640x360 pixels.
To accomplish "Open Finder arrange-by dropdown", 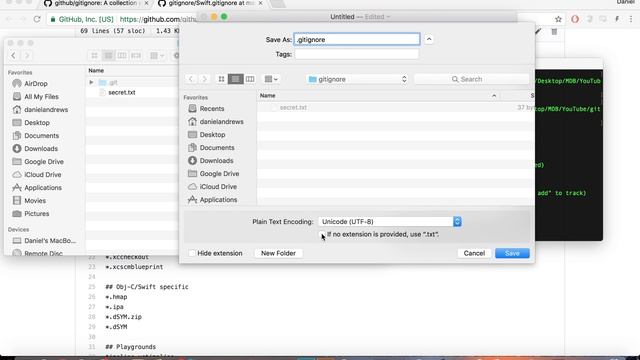I will [157, 56].
